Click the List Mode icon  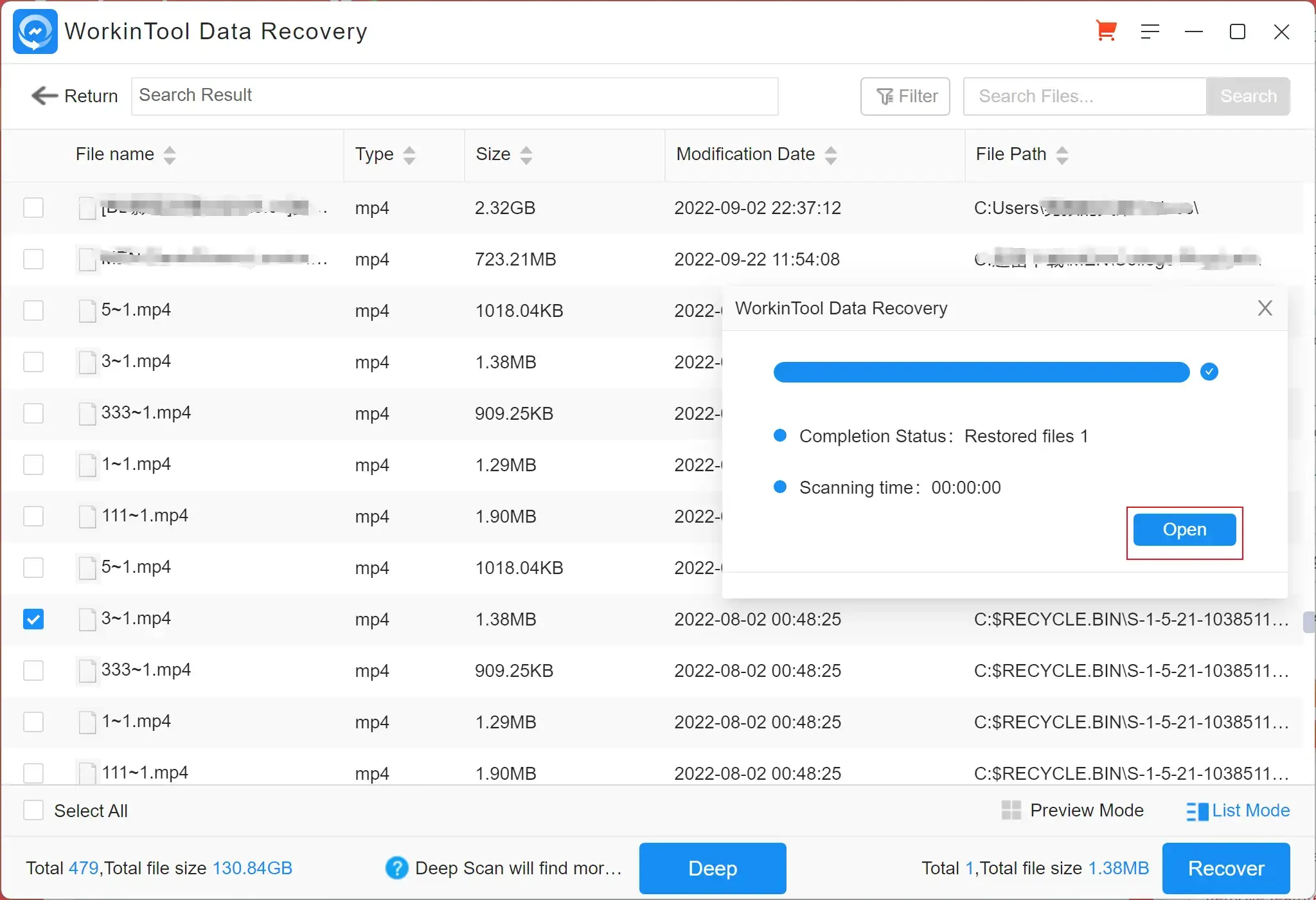click(1196, 810)
